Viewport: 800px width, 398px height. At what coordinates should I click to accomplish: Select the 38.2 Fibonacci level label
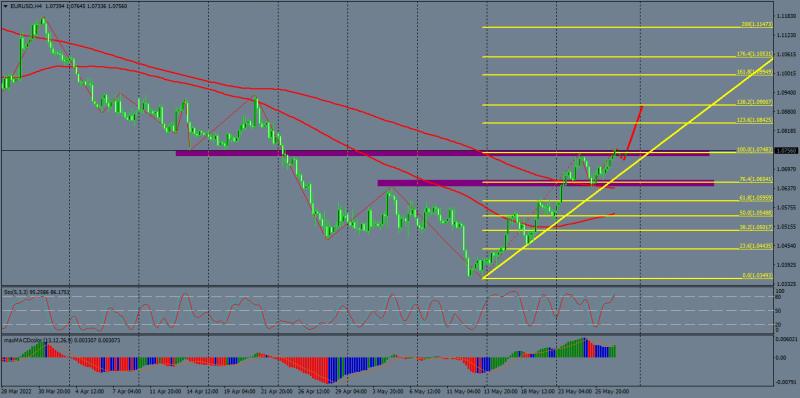(756, 227)
